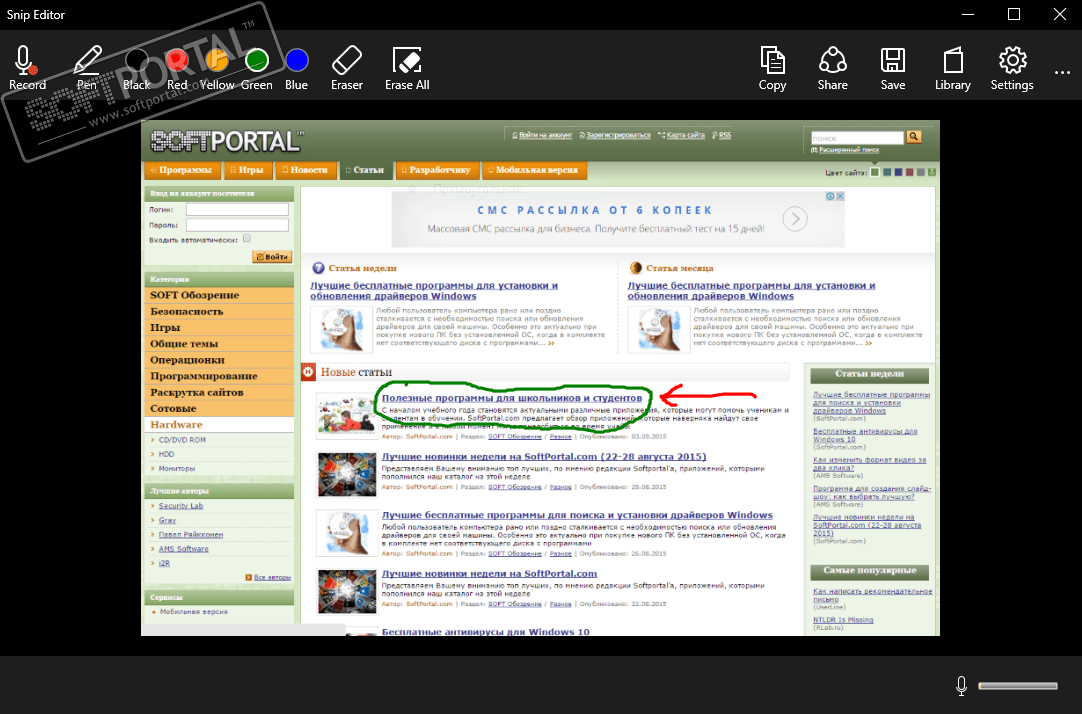The image size is (1082, 714).
Task: Open the NTLDR is Missing link
Action: tap(843, 620)
